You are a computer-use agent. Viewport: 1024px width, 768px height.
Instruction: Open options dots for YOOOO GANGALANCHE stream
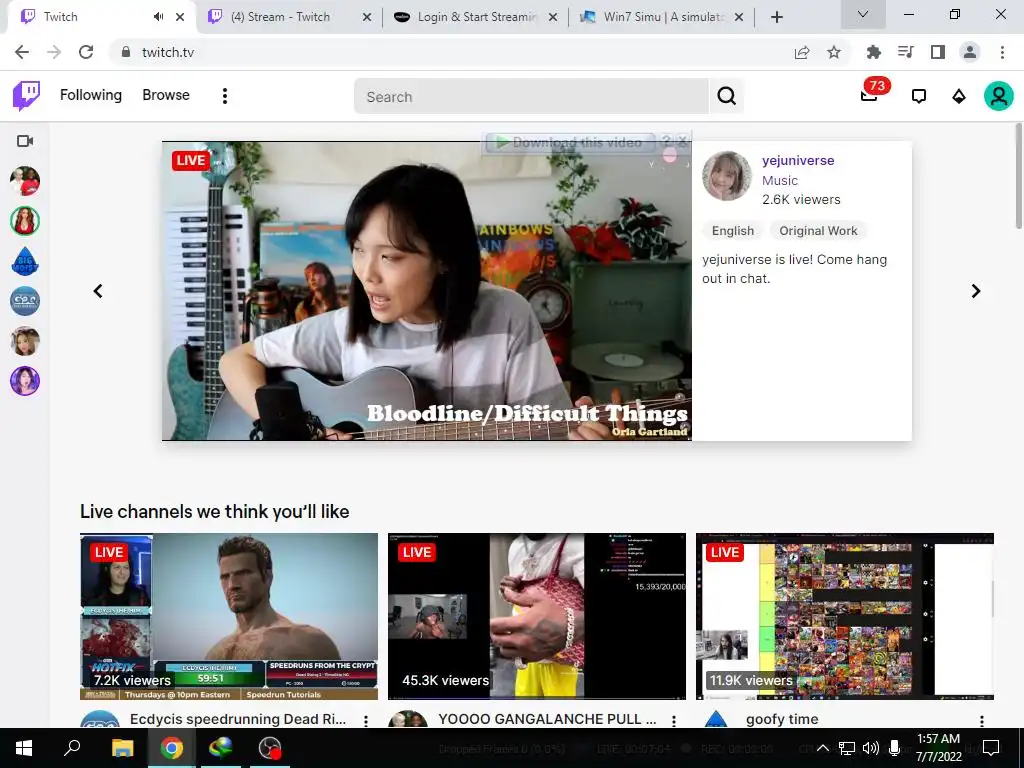(674, 720)
